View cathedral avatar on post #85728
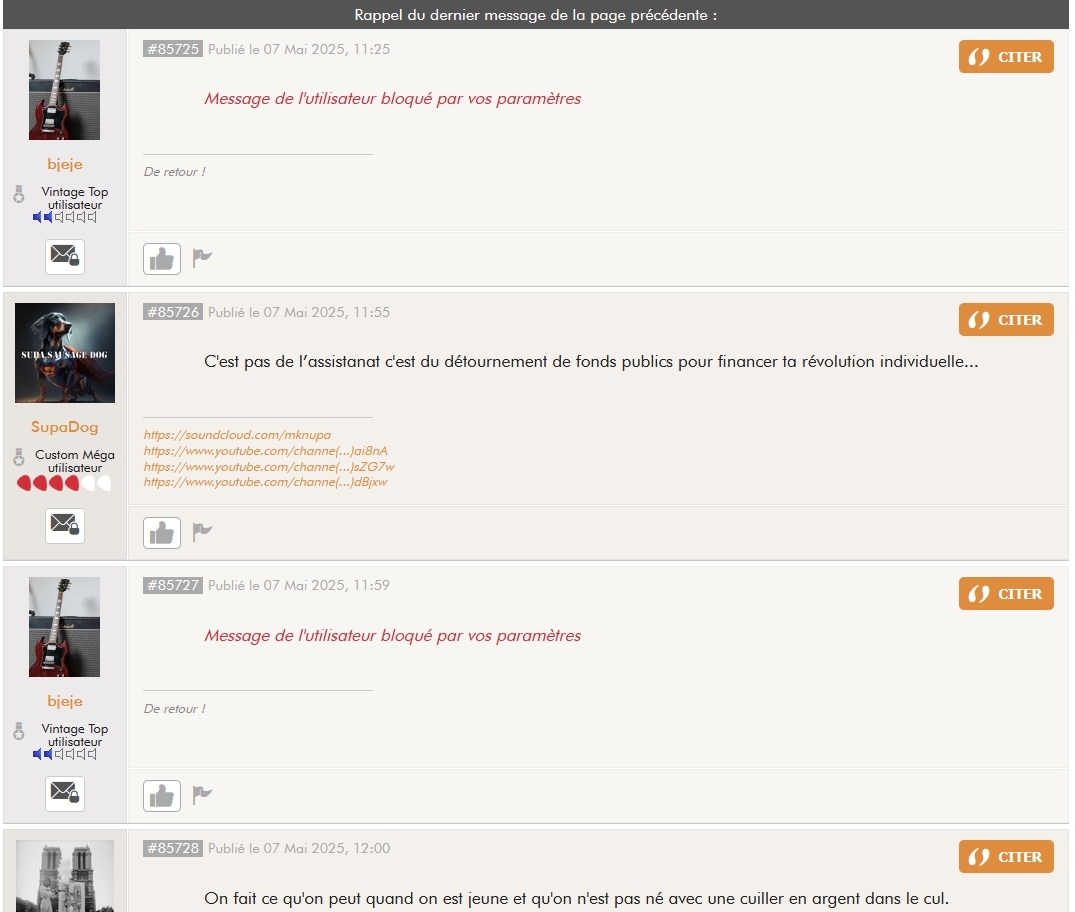1075x912 pixels. [65, 876]
